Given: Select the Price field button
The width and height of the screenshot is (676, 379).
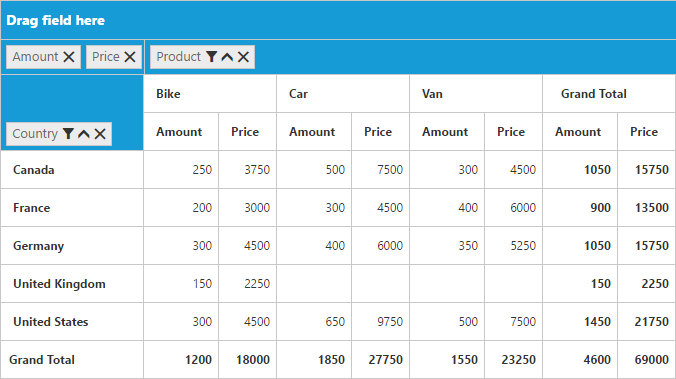Looking at the screenshot, I should [x=114, y=57].
